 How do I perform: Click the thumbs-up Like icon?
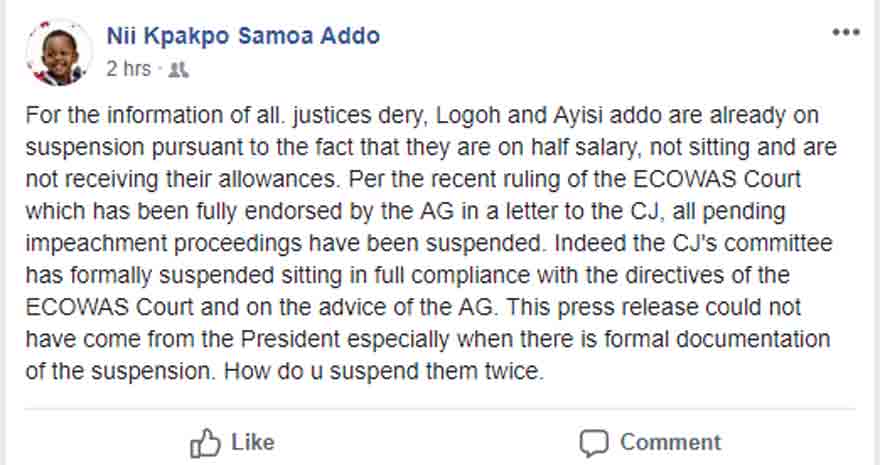point(205,443)
